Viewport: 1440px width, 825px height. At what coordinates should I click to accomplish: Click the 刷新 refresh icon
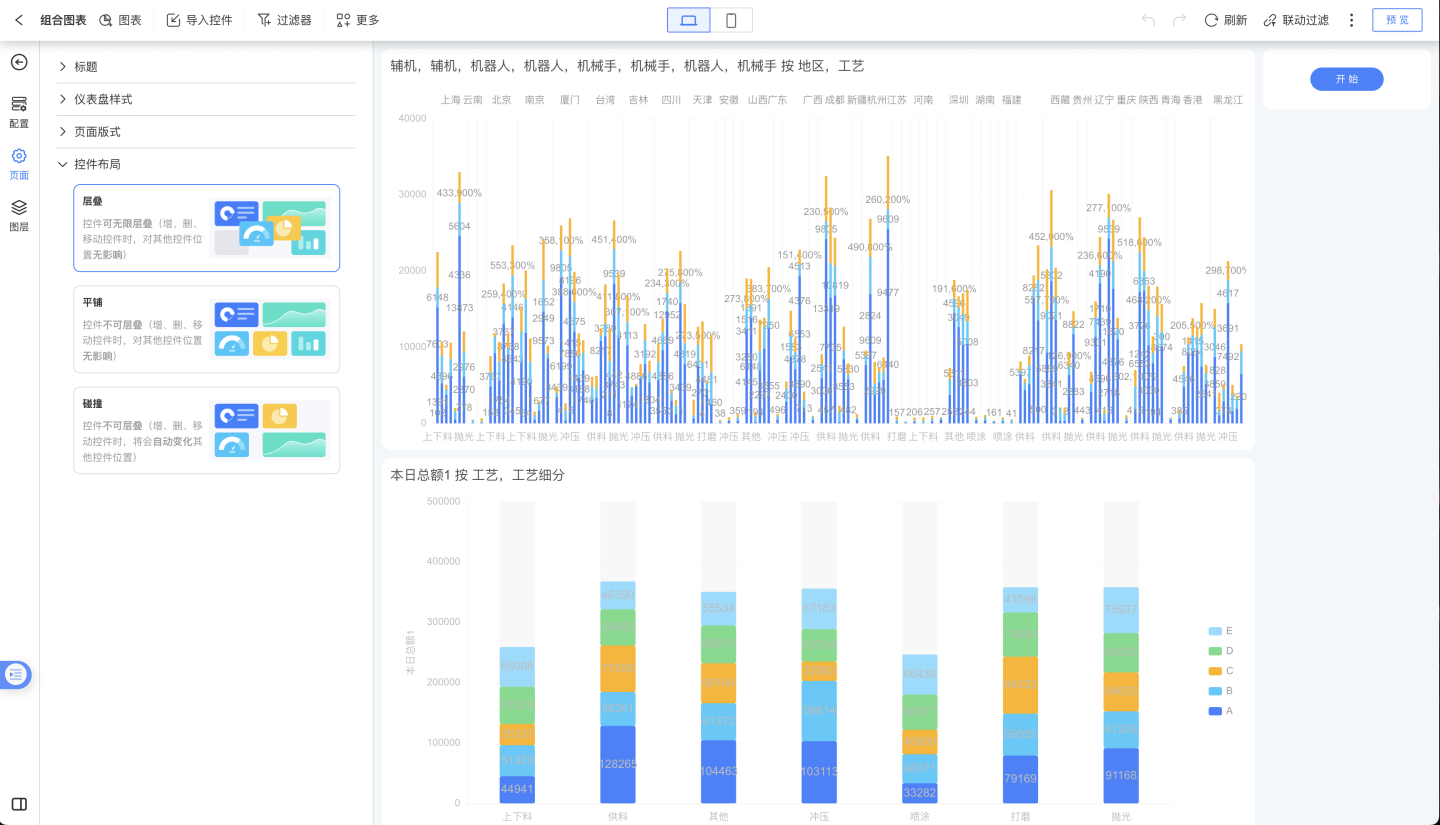1211,20
